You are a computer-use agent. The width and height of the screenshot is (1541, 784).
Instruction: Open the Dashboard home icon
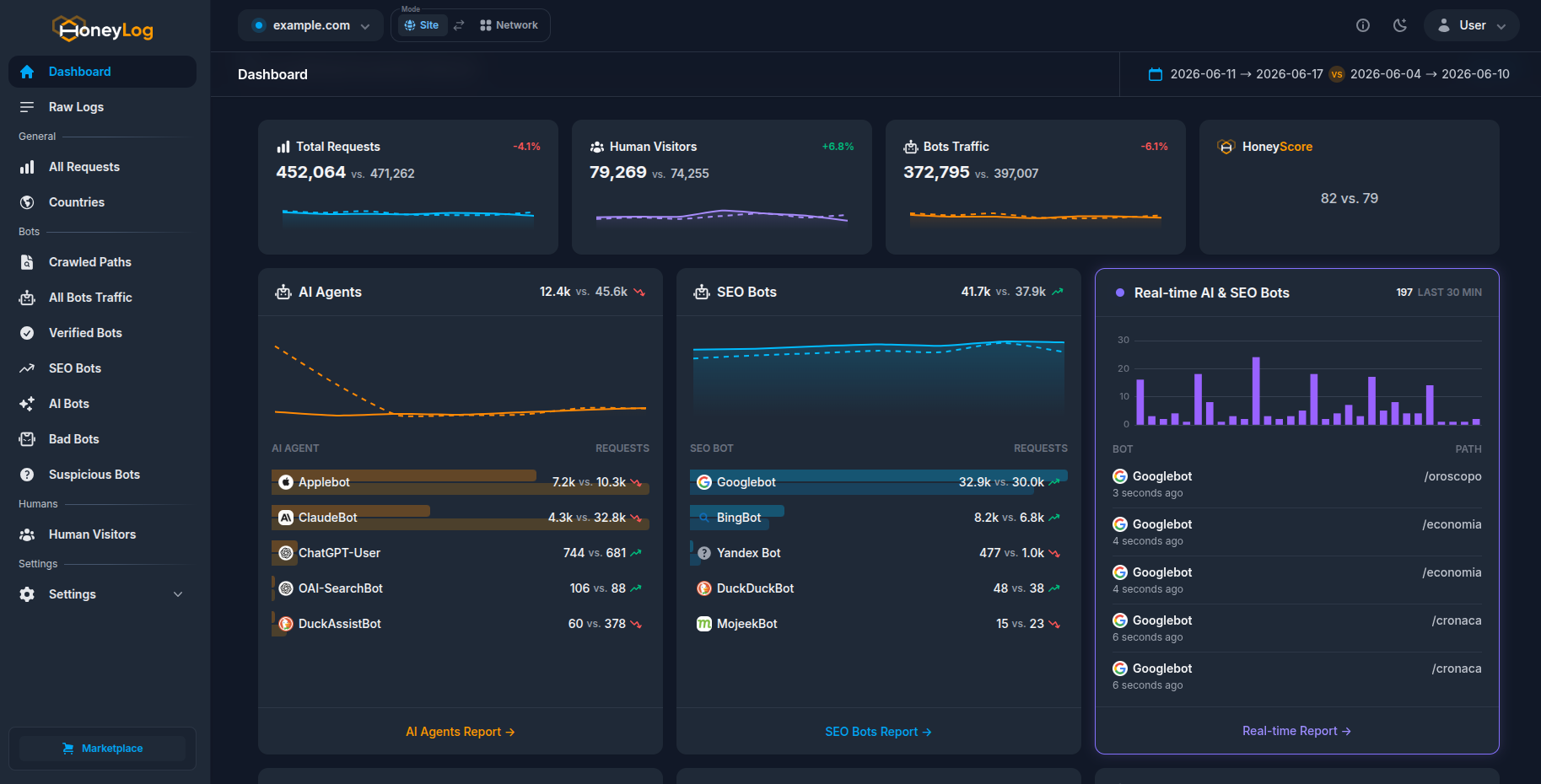tap(27, 72)
